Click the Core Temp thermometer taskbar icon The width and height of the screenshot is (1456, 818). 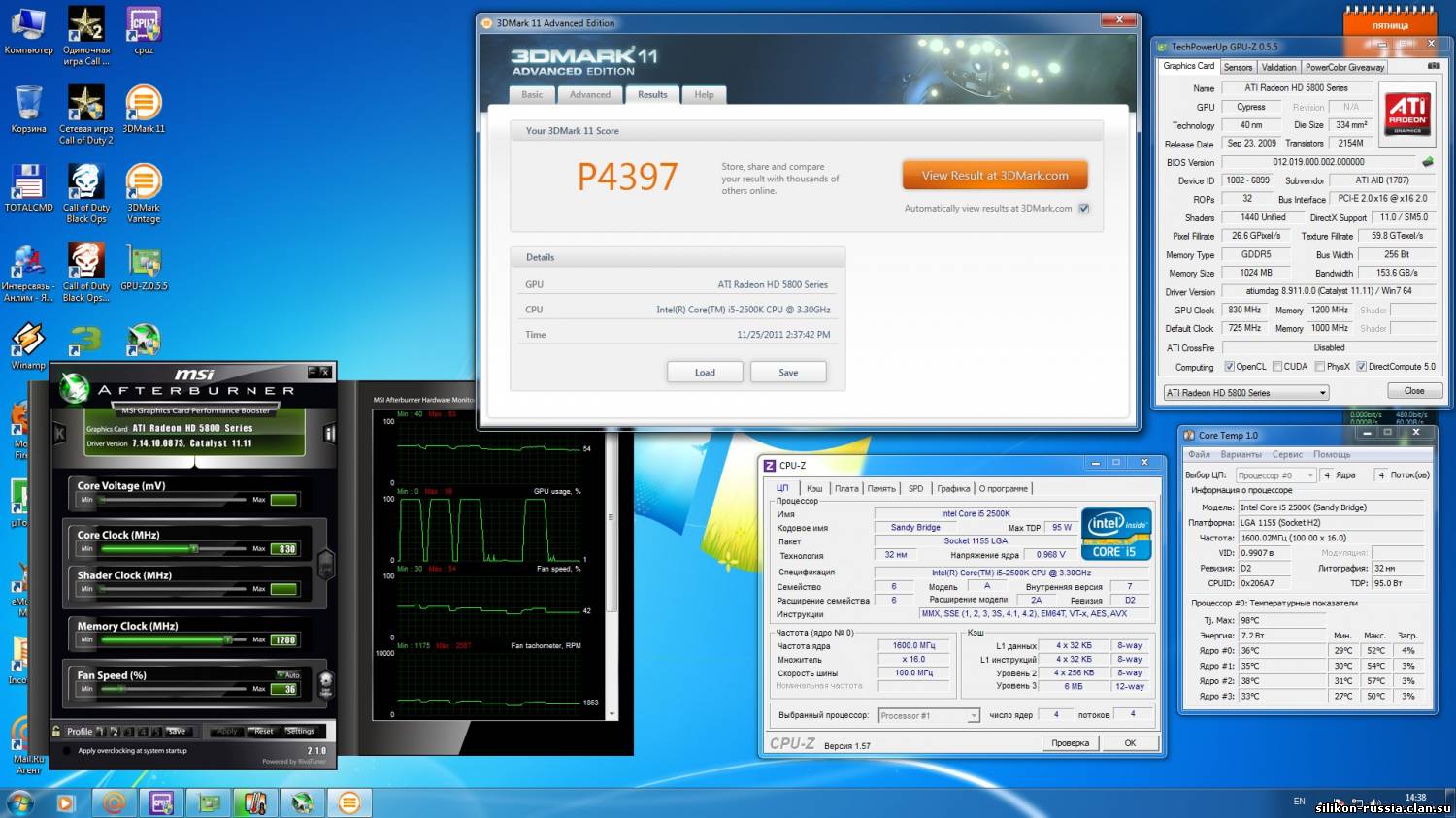255,802
